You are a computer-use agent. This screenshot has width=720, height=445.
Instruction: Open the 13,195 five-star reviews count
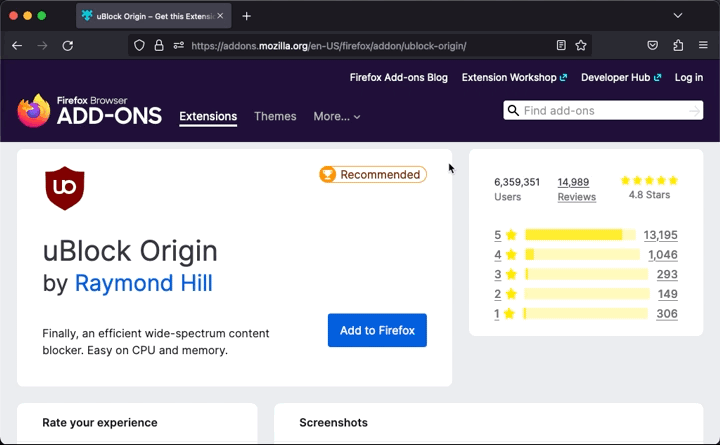(x=660, y=235)
